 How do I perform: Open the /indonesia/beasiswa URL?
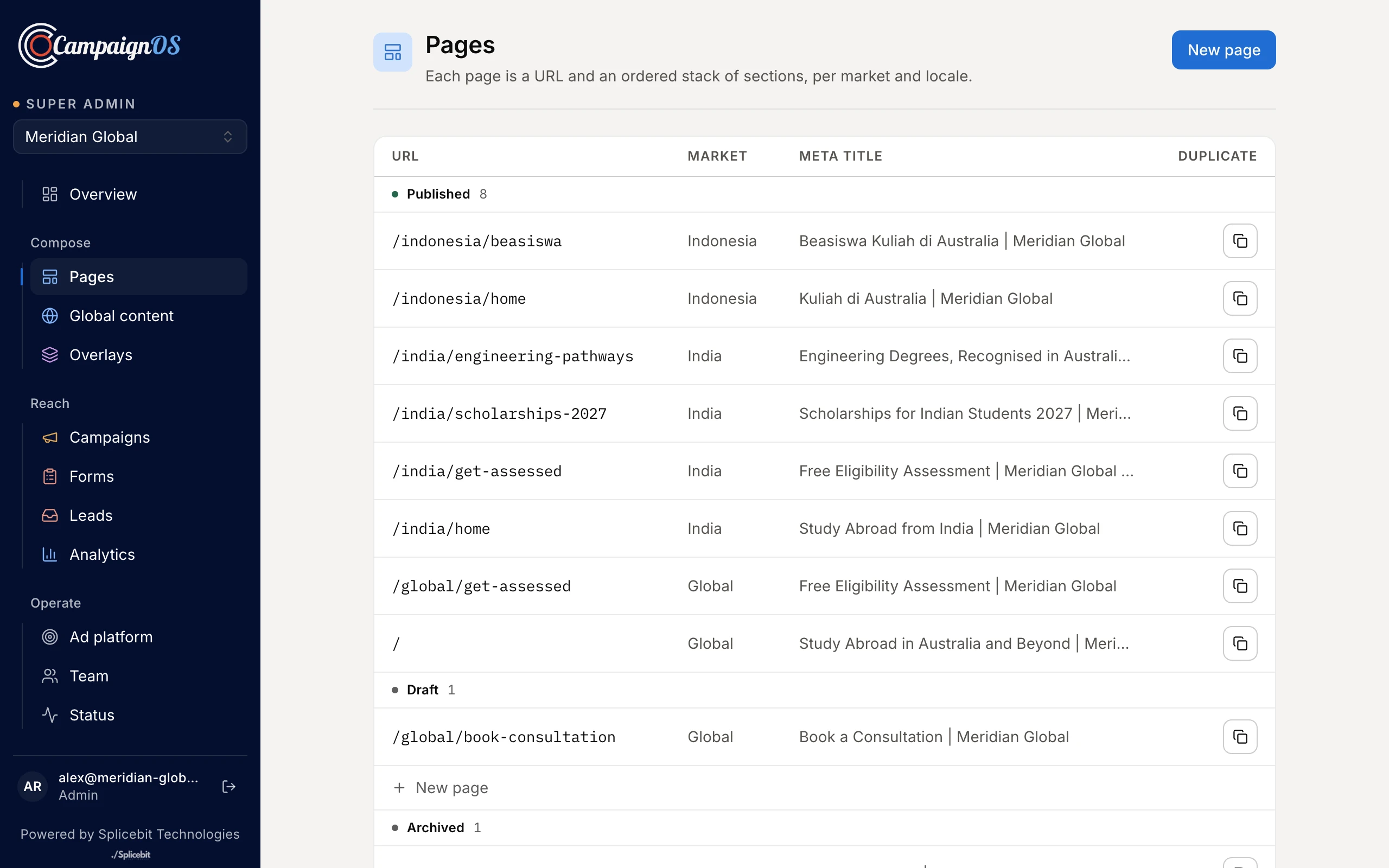476,241
